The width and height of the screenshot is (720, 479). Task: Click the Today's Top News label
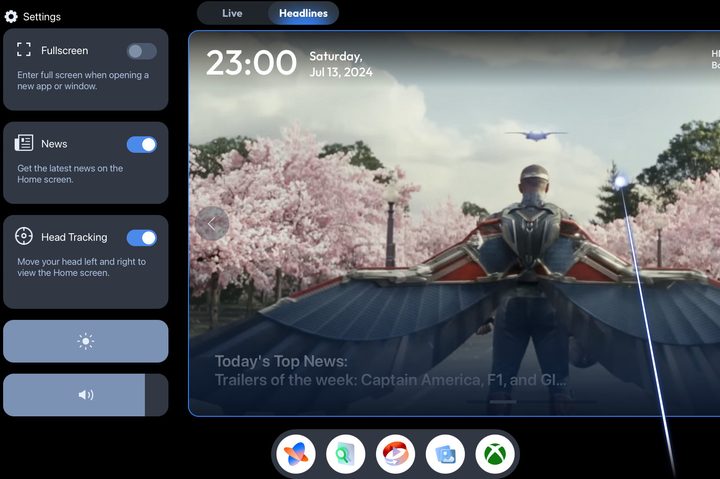point(281,361)
